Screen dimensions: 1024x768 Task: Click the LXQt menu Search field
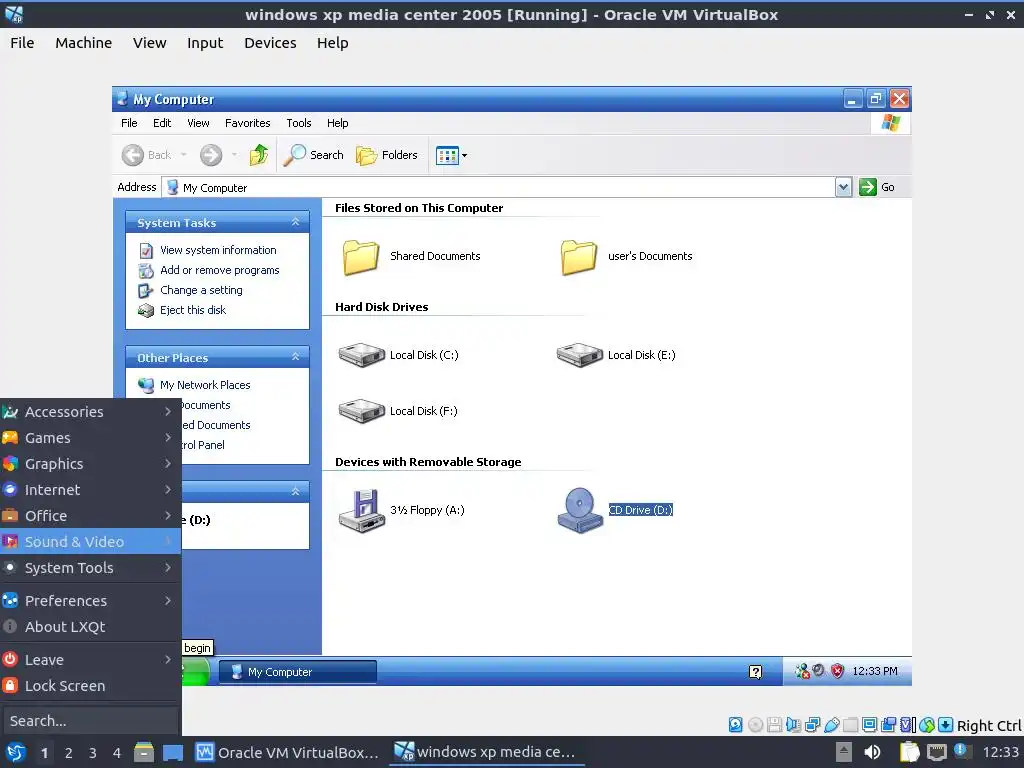coord(90,721)
